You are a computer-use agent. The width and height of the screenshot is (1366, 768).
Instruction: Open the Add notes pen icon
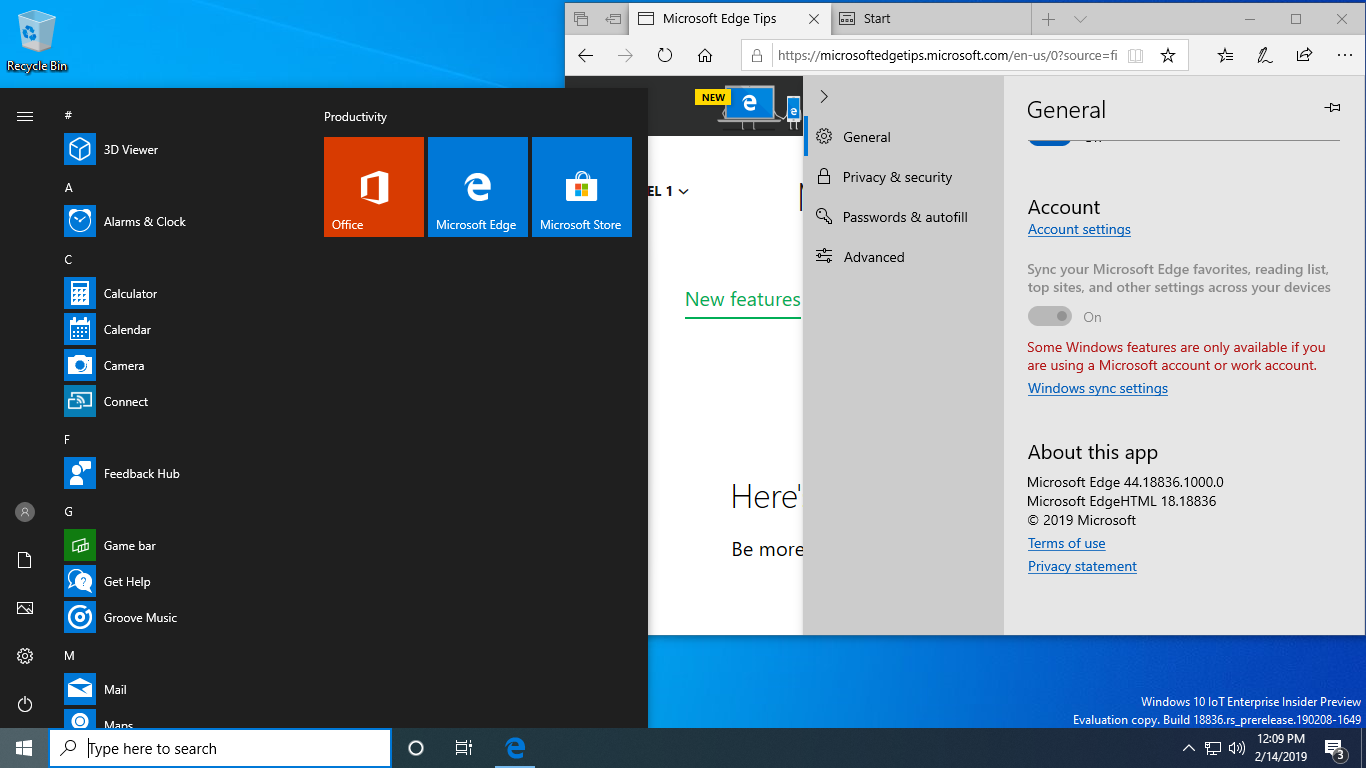click(1265, 56)
